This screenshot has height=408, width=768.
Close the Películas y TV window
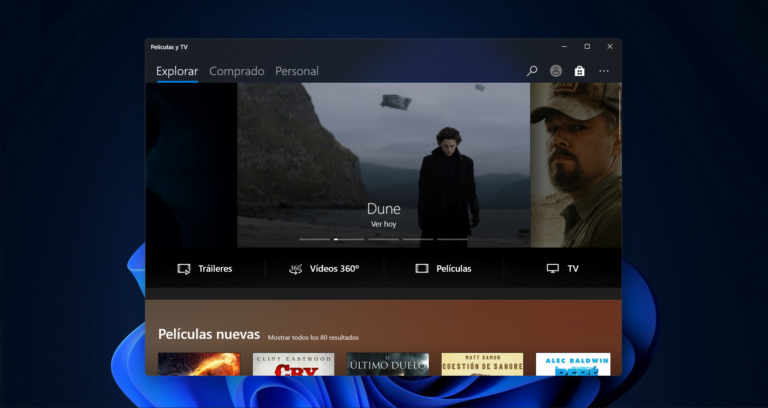610,47
